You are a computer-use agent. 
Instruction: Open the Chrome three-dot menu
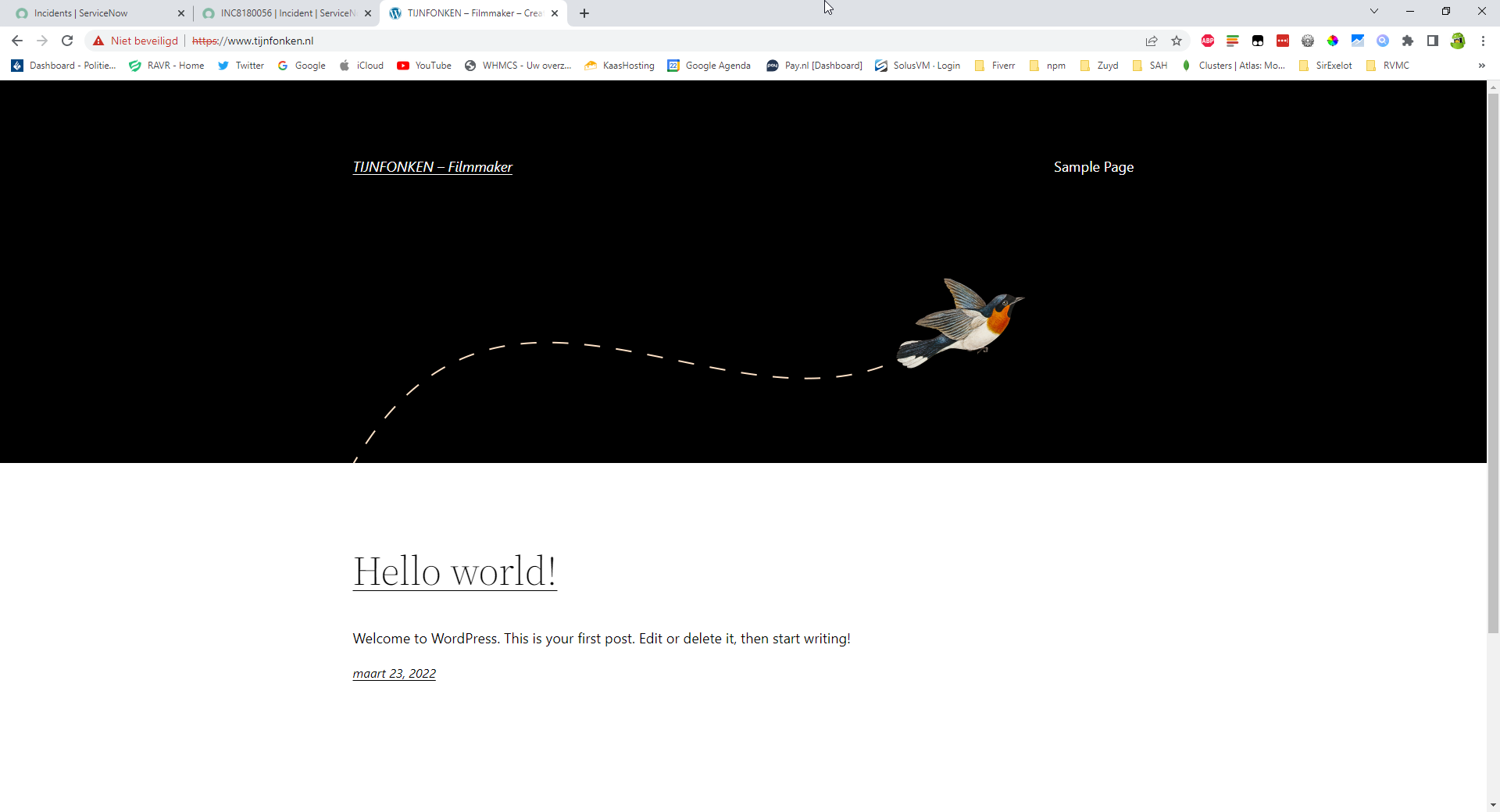[1483, 41]
